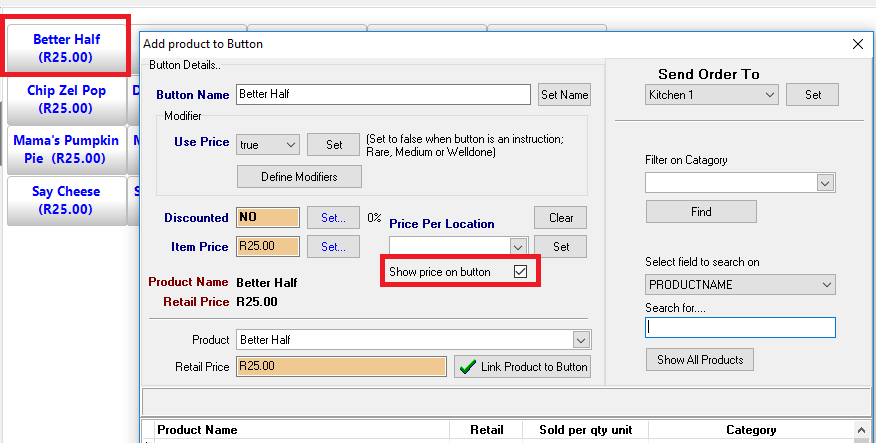The image size is (876, 443).
Task: Click the Set Name button
Action: (x=565, y=95)
